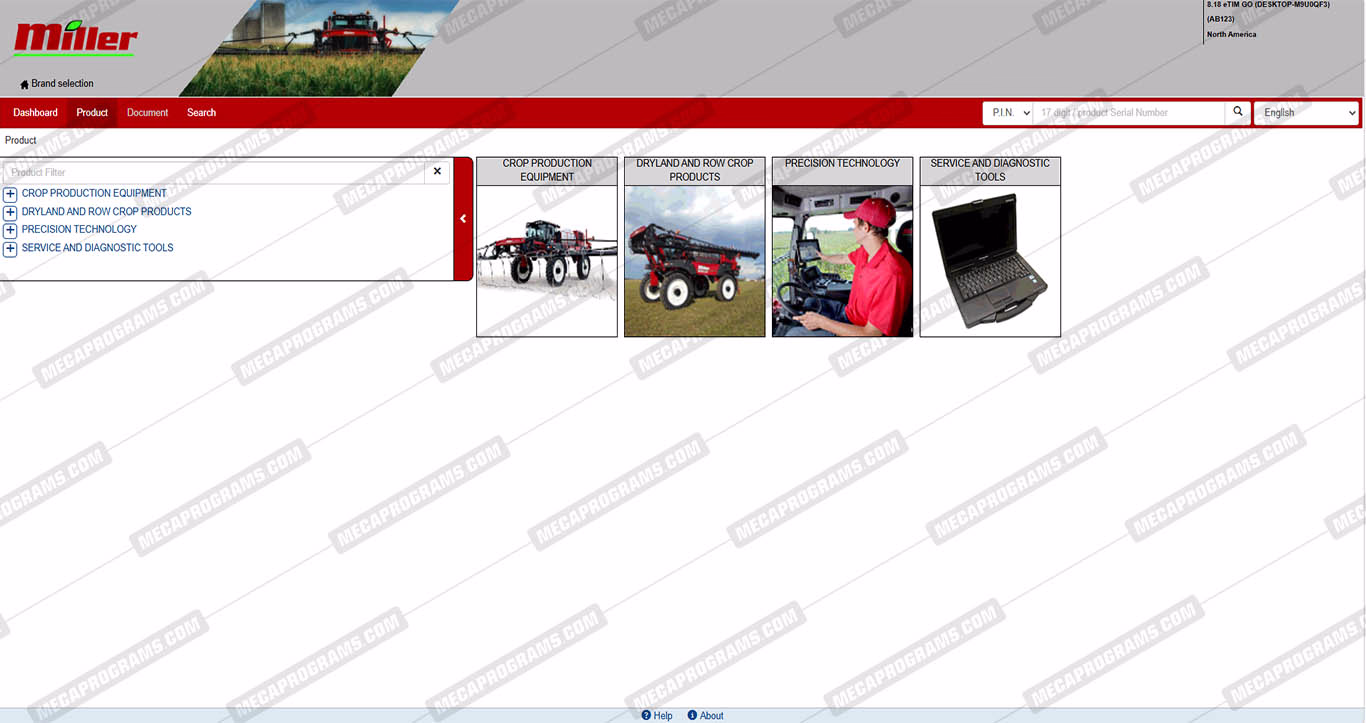Open the Precision Technology thumbnail tile

842,260
